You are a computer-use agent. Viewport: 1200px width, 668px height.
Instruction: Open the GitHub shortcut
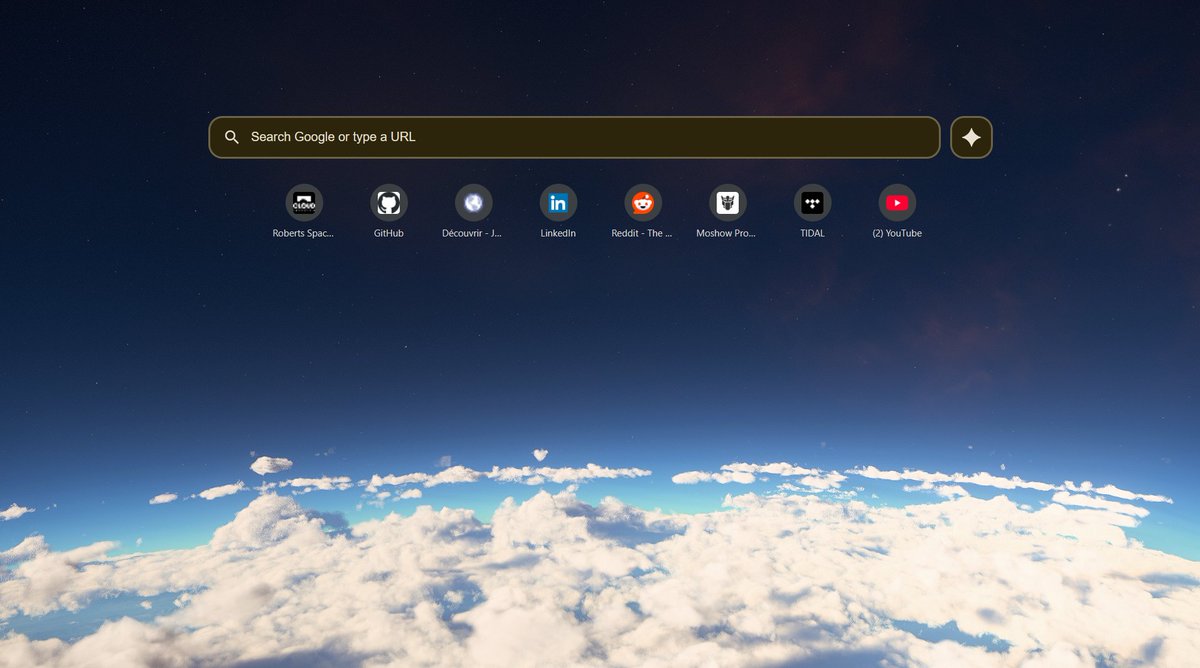(389, 203)
